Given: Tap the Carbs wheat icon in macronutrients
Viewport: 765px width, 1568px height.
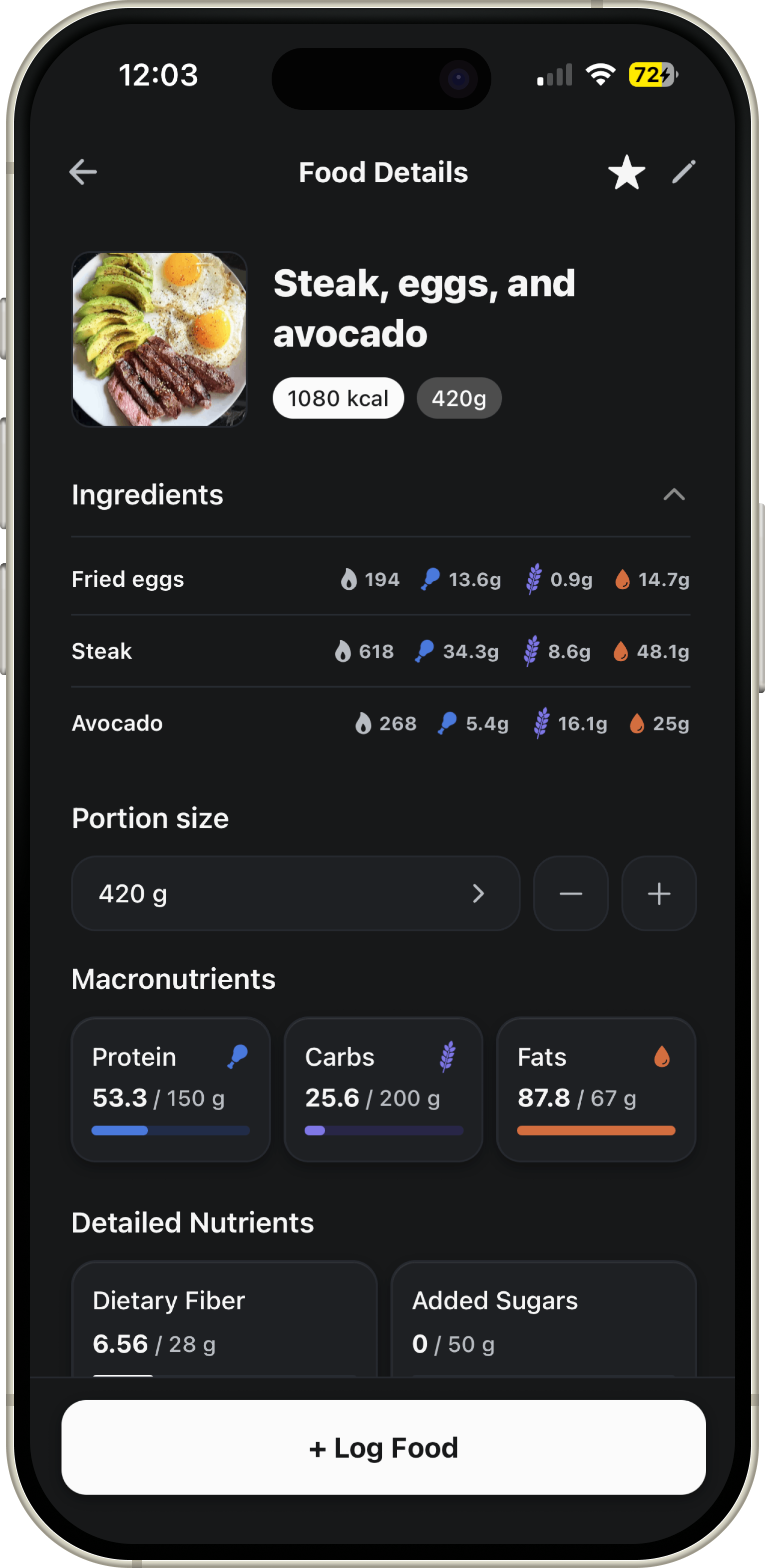Looking at the screenshot, I should coord(448,1057).
